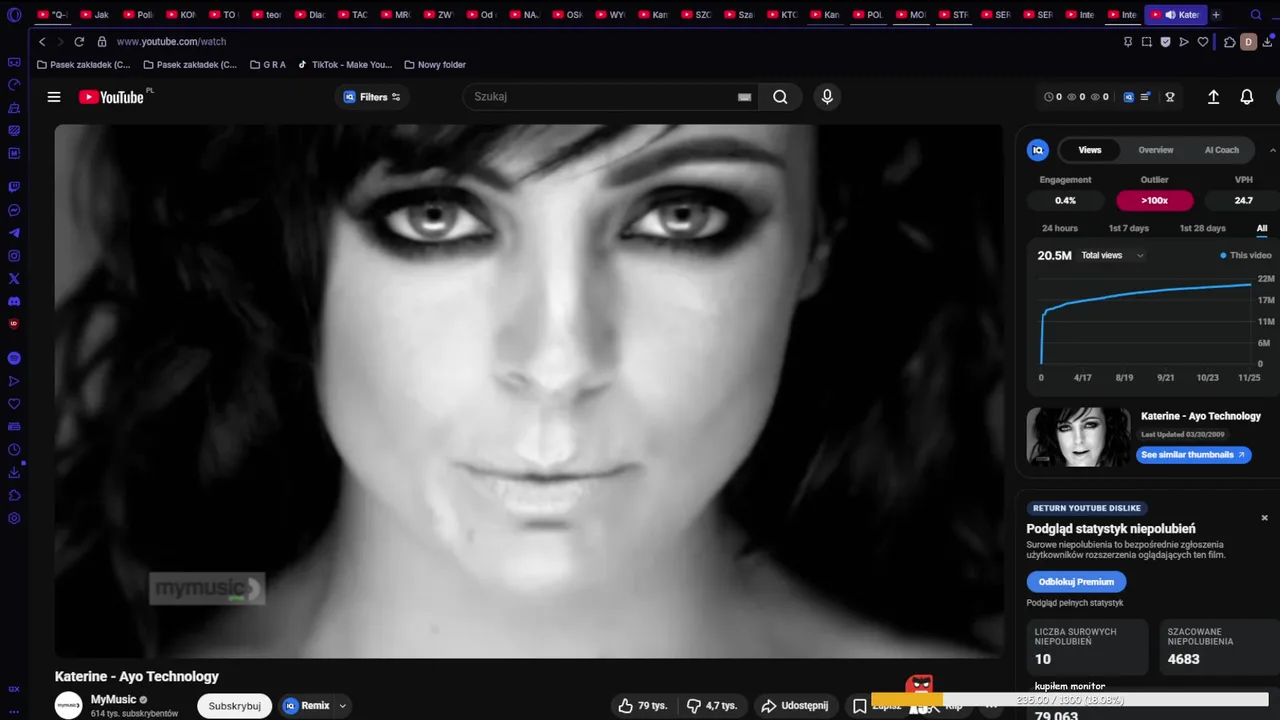Click the search magnifier button
Viewport: 1280px width, 720px height.
780,97
